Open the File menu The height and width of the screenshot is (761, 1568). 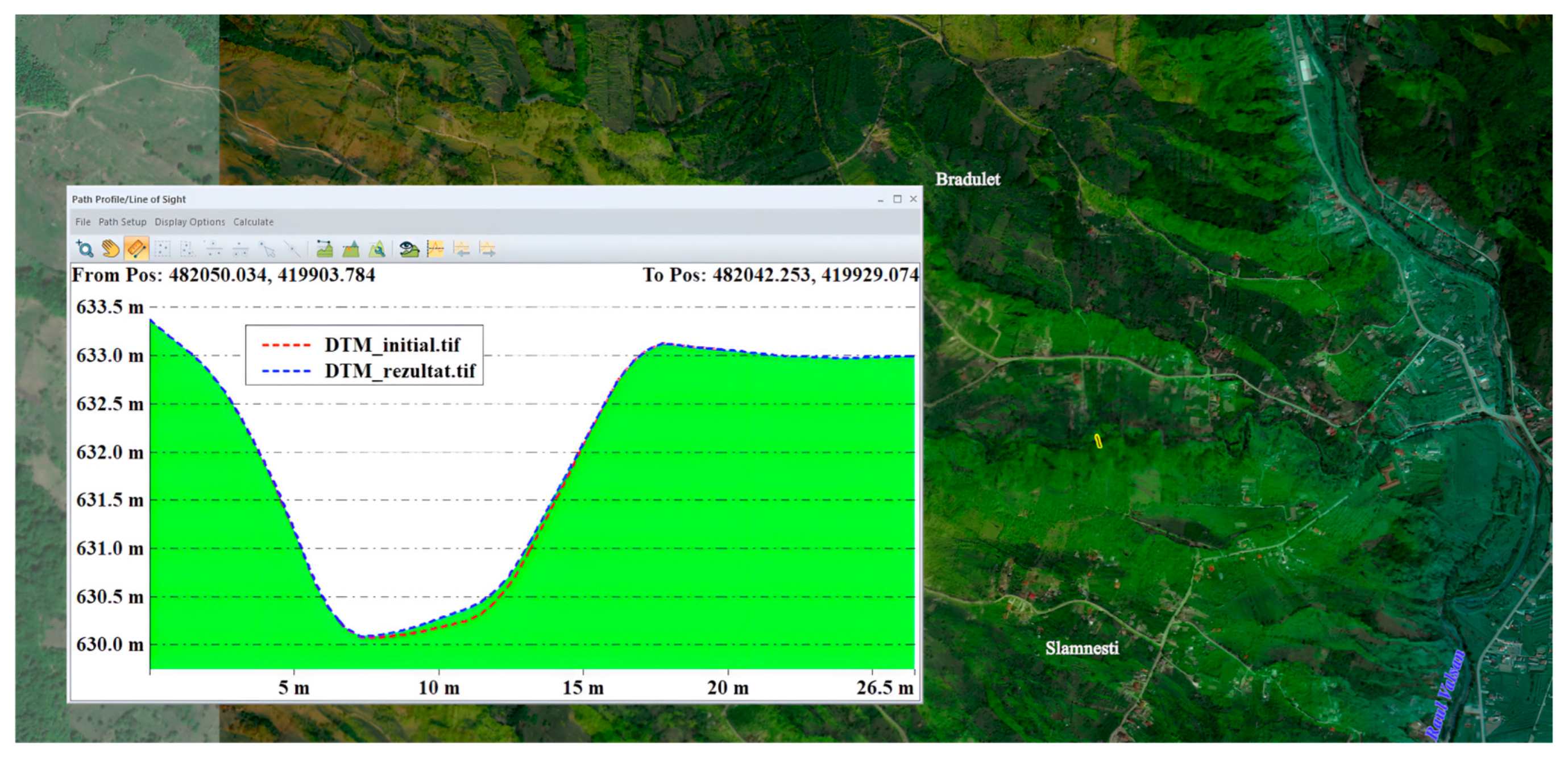83,222
